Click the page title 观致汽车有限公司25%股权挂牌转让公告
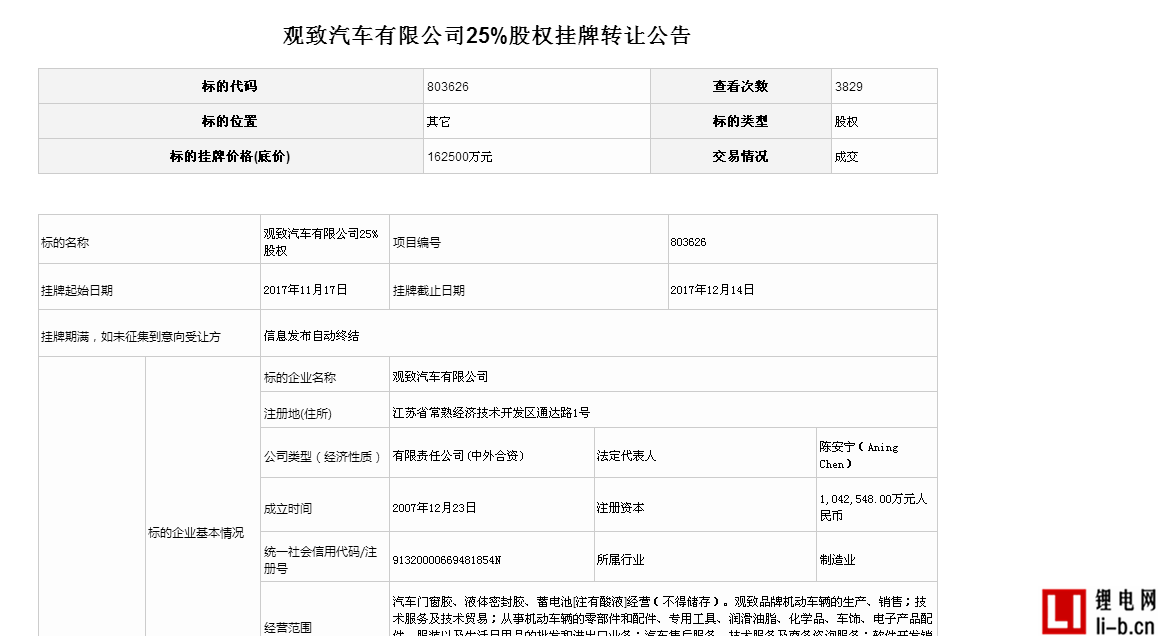 pyautogui.click(x=487, y=35)
